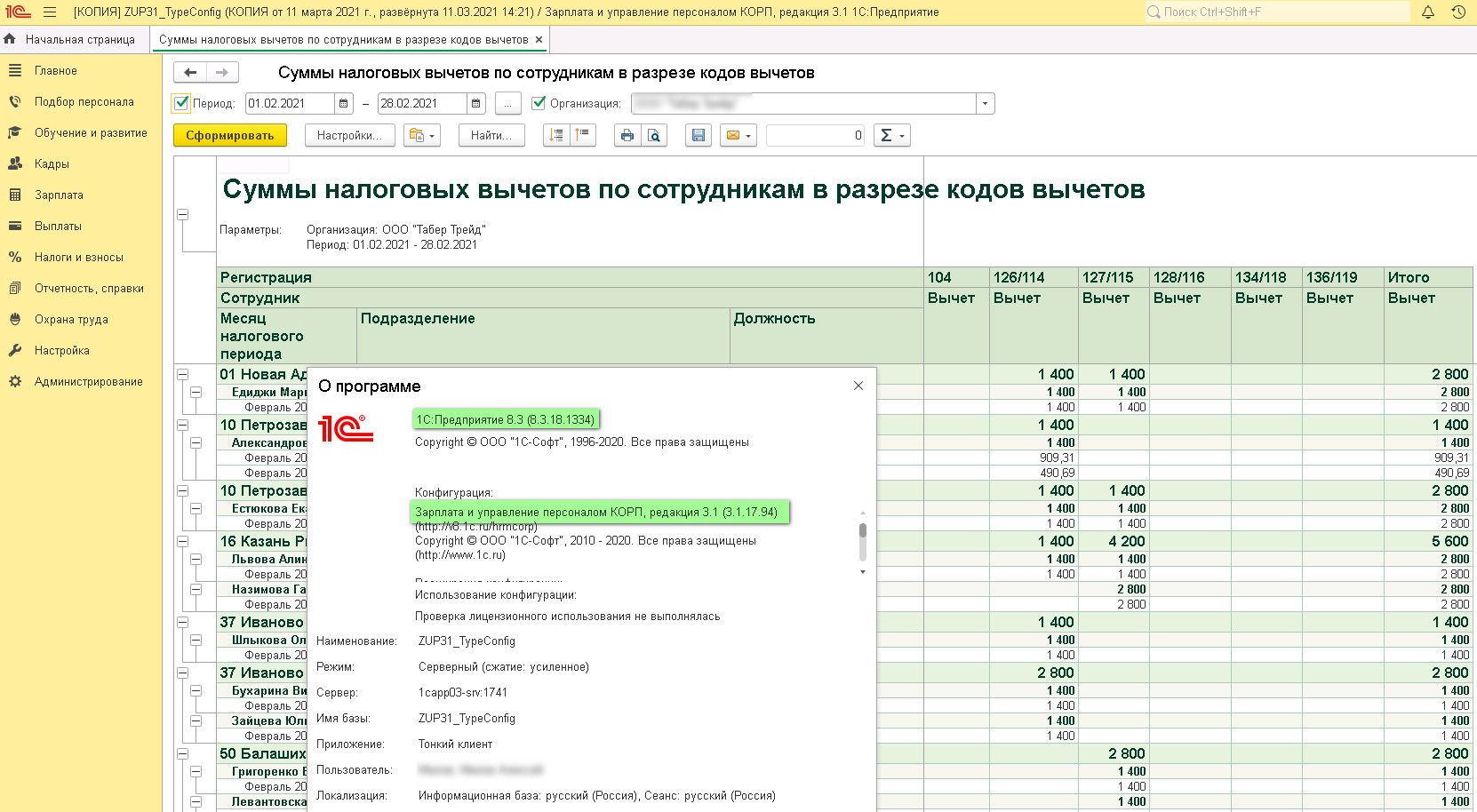
Task: Select the 5 600 total for 16 Казань
Action: 1428,541
